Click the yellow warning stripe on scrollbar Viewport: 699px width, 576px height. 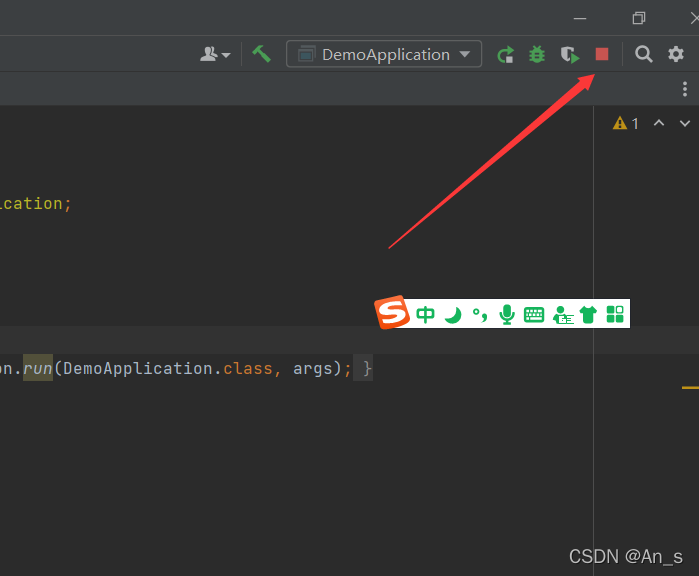(x=690, y=388)
